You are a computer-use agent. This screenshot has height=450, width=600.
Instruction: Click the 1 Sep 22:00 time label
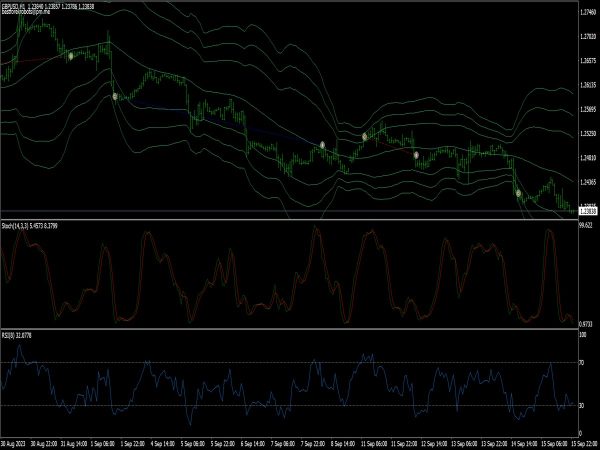pyautogui.click(x=133, y=444)
